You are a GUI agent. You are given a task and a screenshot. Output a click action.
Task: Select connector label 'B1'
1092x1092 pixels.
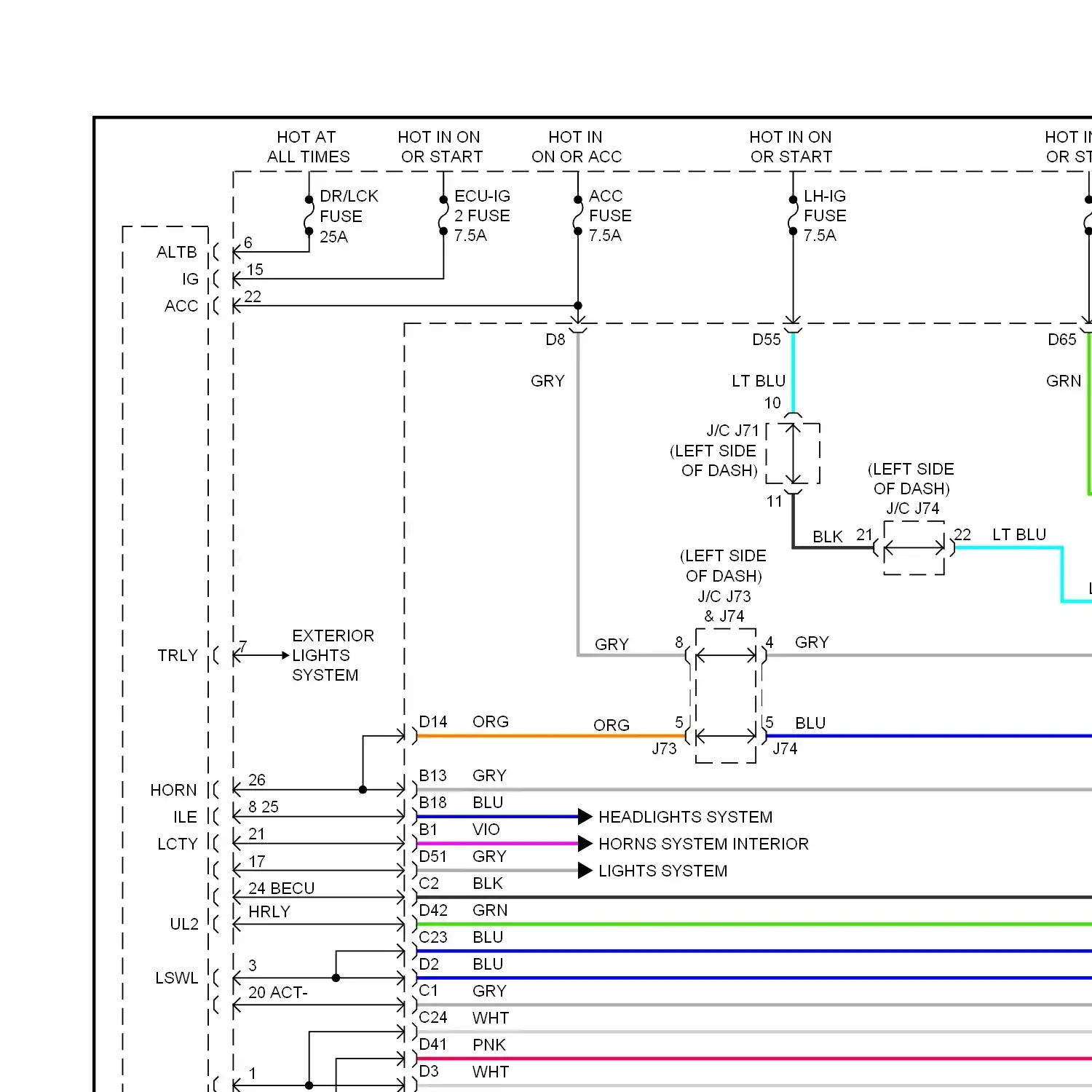(x=428, y=830)
